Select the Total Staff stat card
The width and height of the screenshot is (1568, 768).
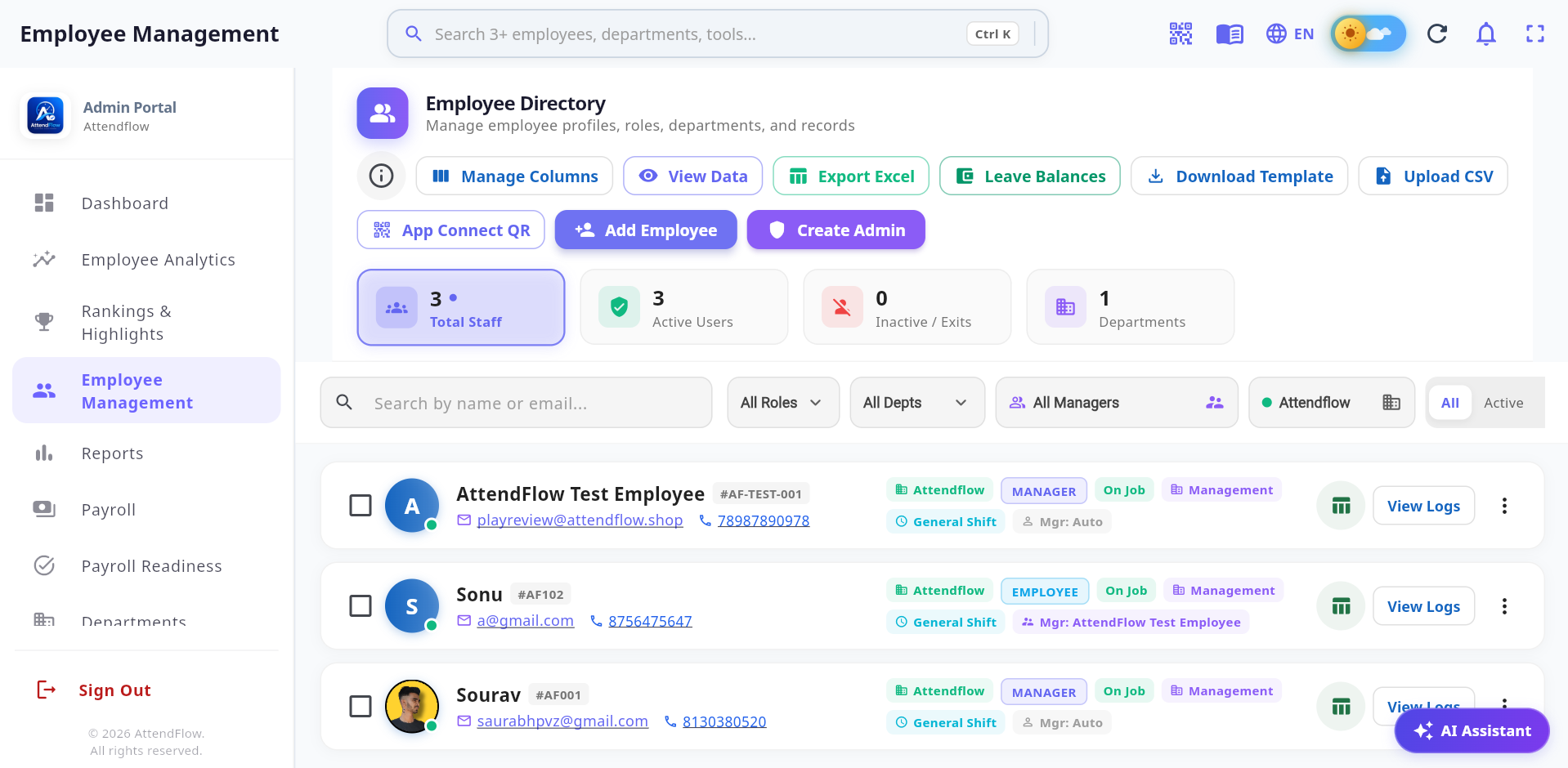tap(461, 307)
